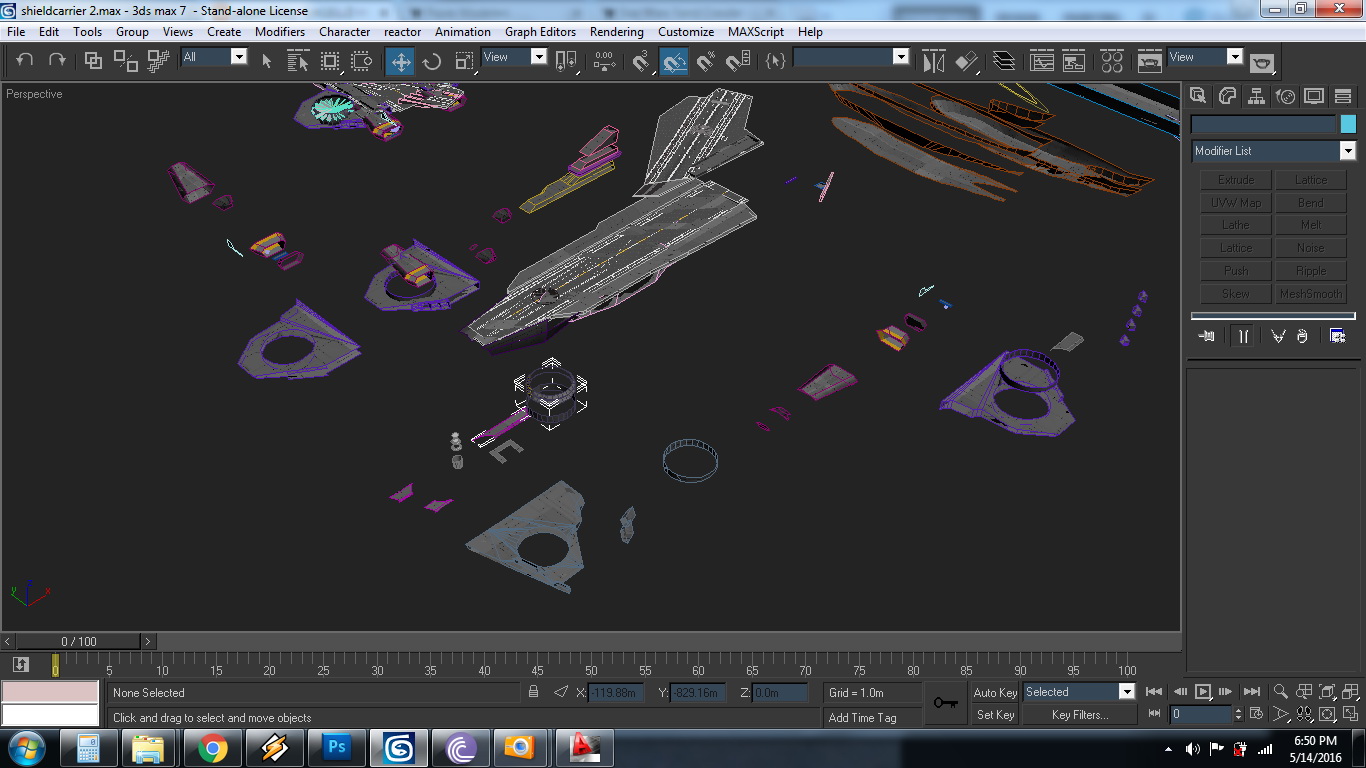This screenshot has width=1366, height=768.
Task: Click the Use Pivot Point Center button
Action: [566, 61]
